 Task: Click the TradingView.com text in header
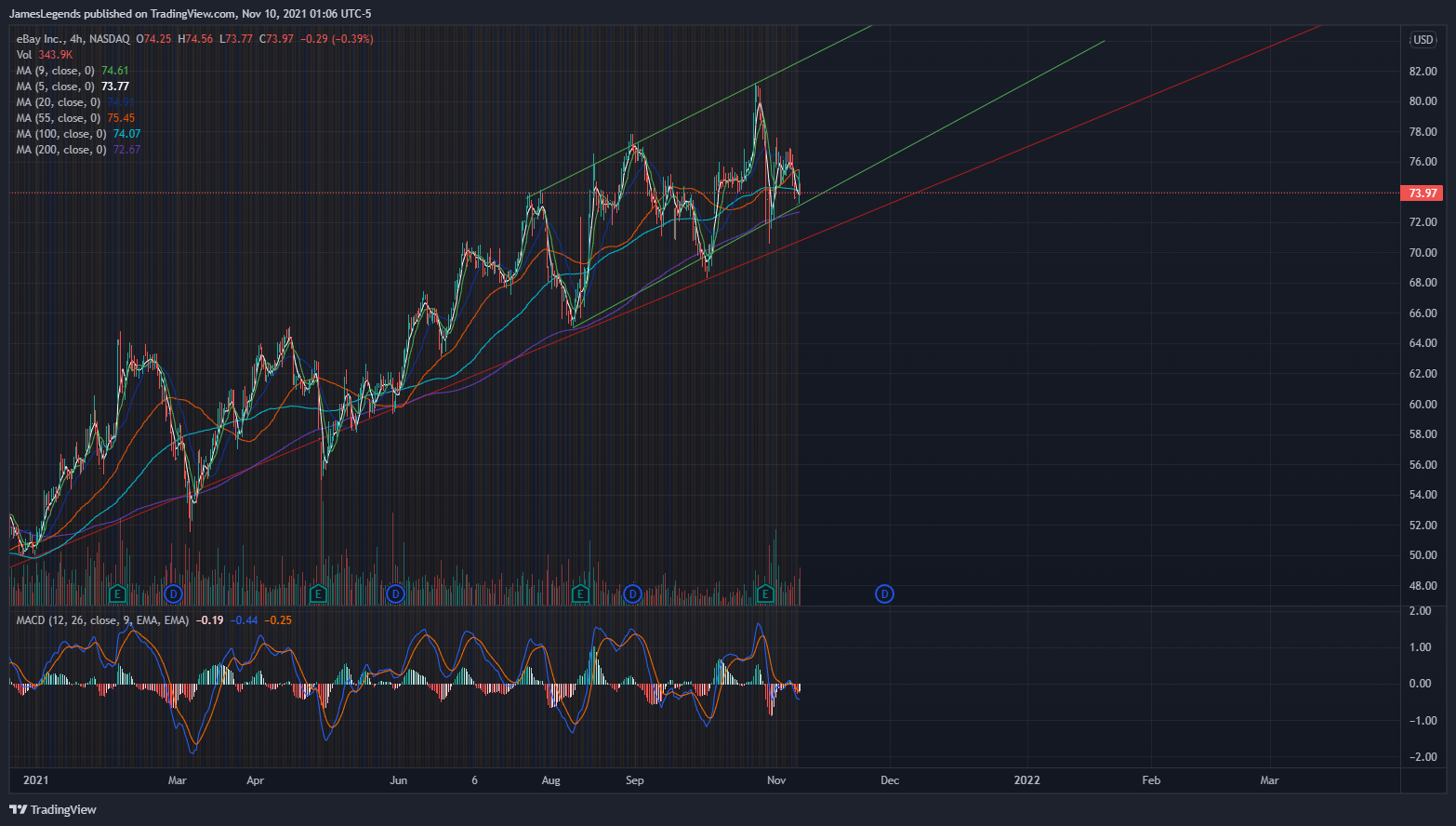click(192, 14)
